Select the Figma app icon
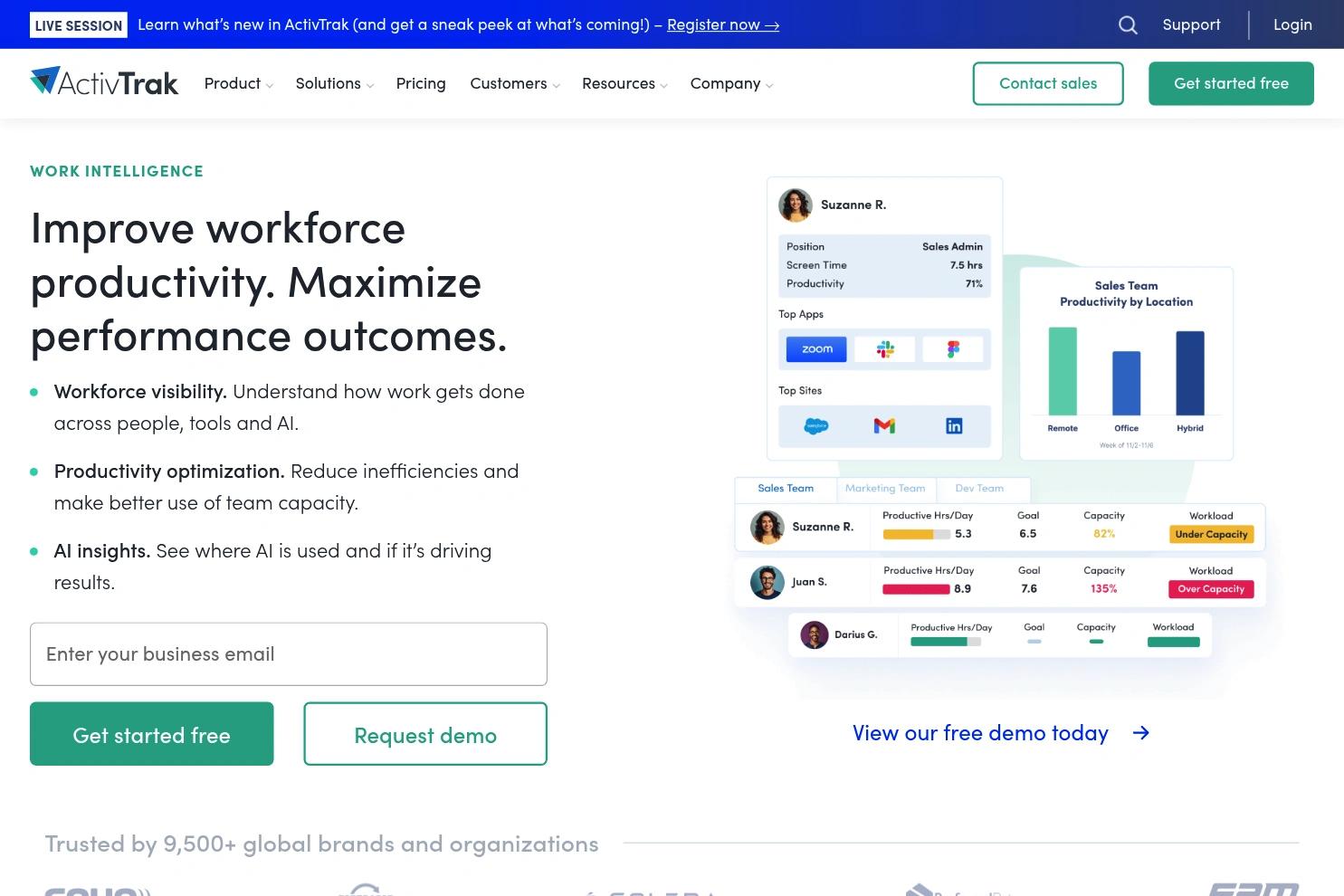This screenshot has width=1344, height=896. (953, 349)
